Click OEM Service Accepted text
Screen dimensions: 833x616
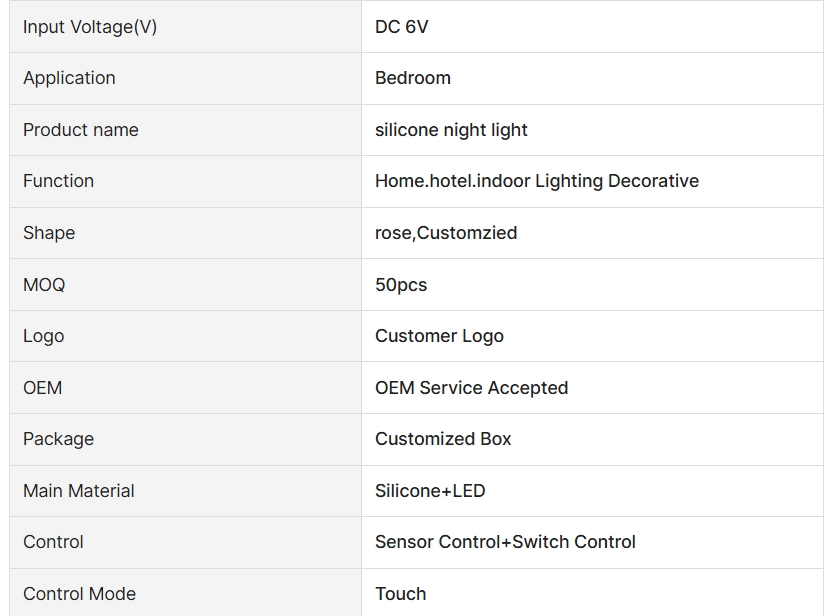(471, 388)
